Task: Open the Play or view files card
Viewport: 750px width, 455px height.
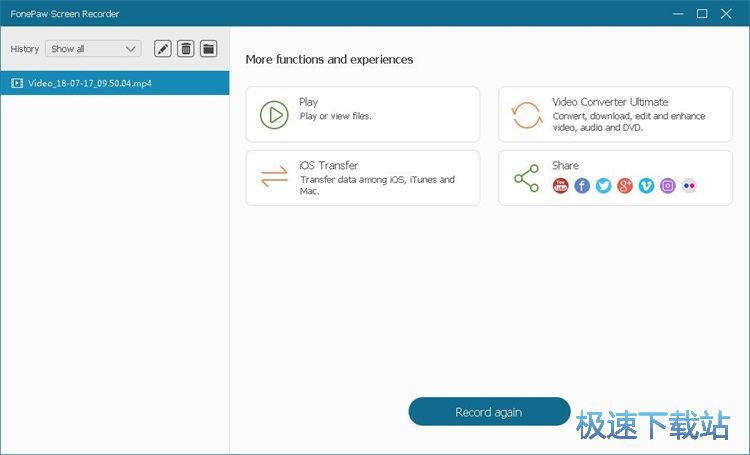Action: pyautogui.click(x=363, y=114)
